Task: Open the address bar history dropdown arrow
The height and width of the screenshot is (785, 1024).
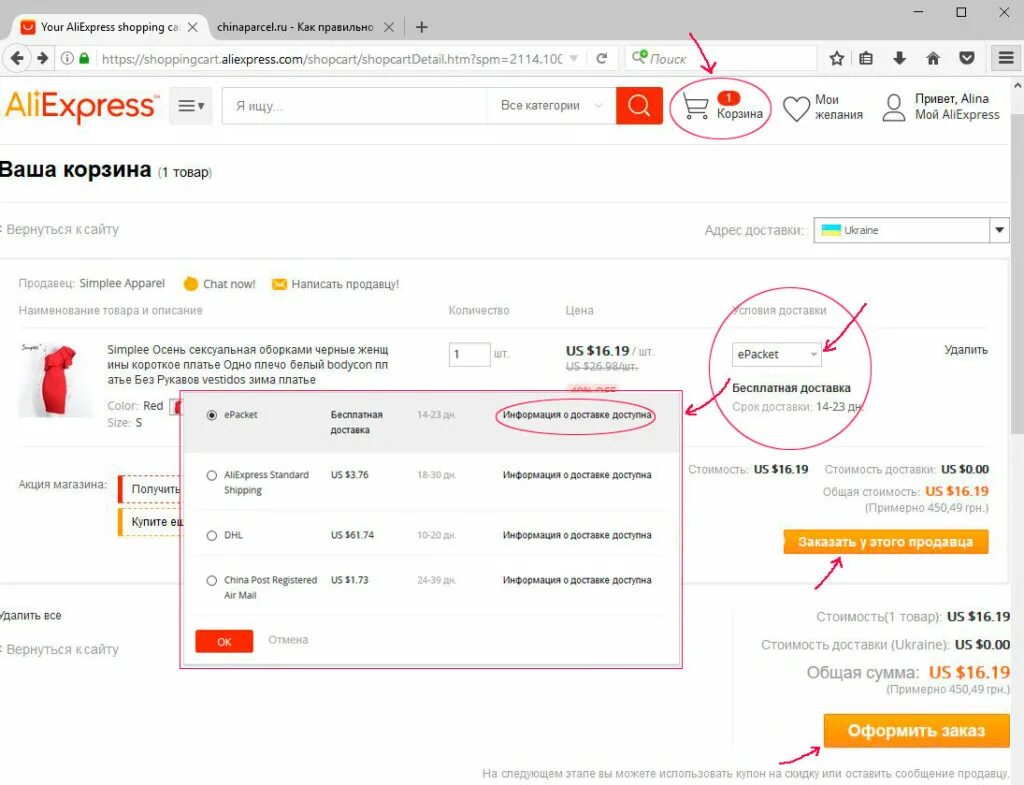Action: [573, 58]
